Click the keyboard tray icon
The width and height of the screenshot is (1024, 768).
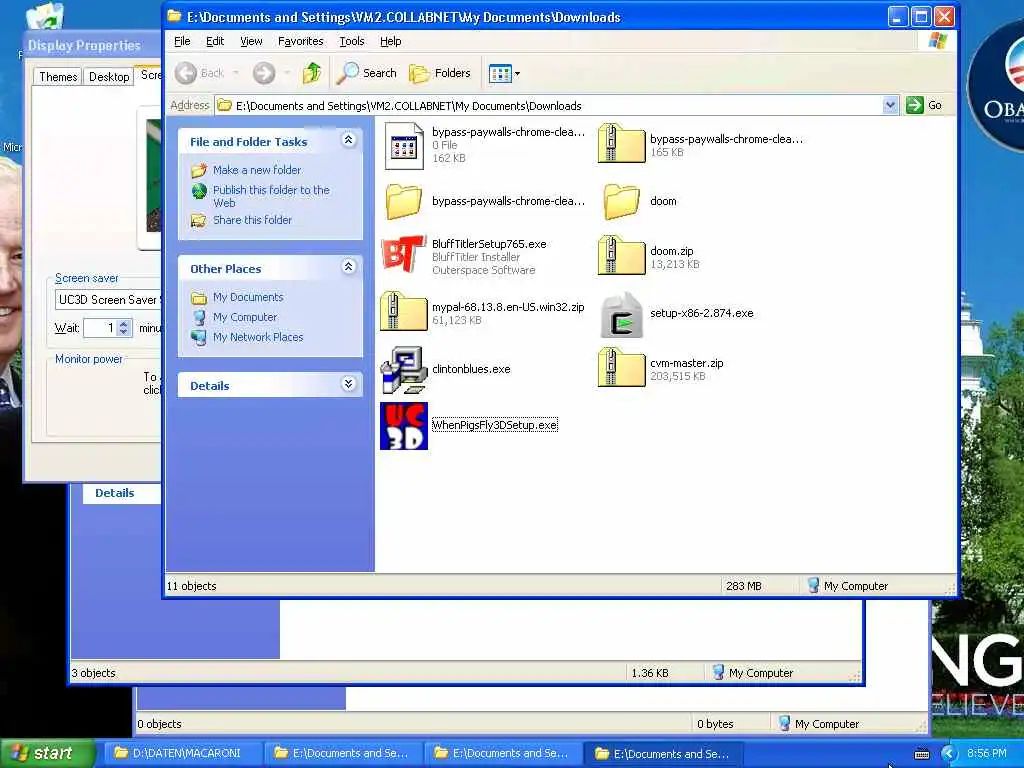click(921, 754)
